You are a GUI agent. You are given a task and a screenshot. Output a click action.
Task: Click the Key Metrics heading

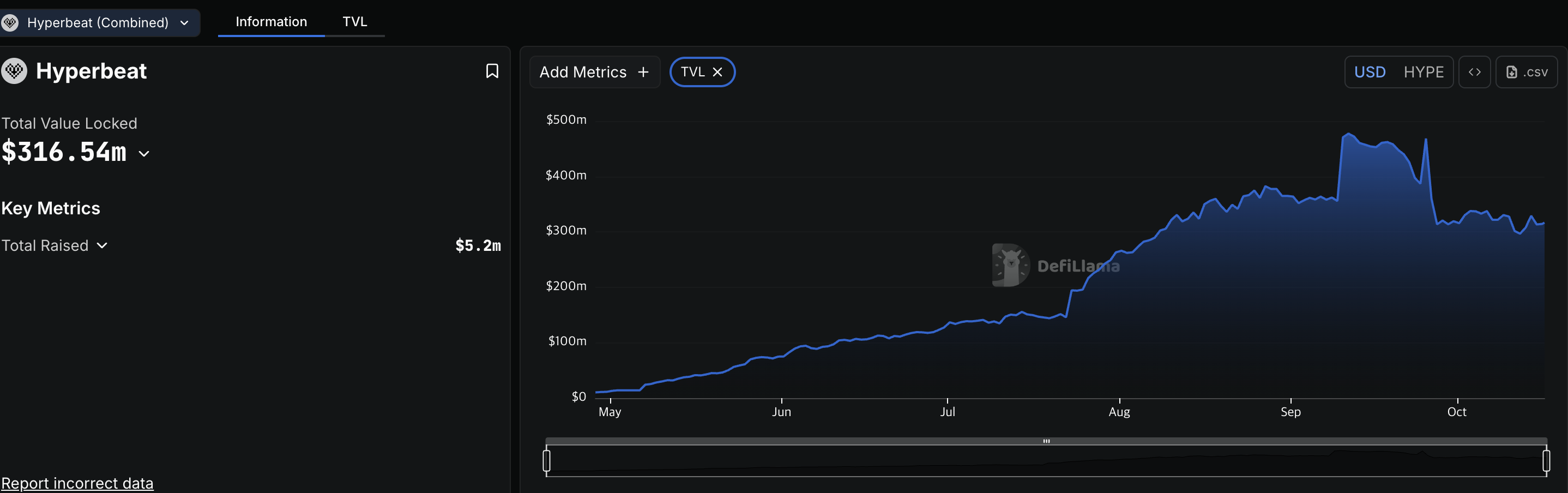click(51, 208)
